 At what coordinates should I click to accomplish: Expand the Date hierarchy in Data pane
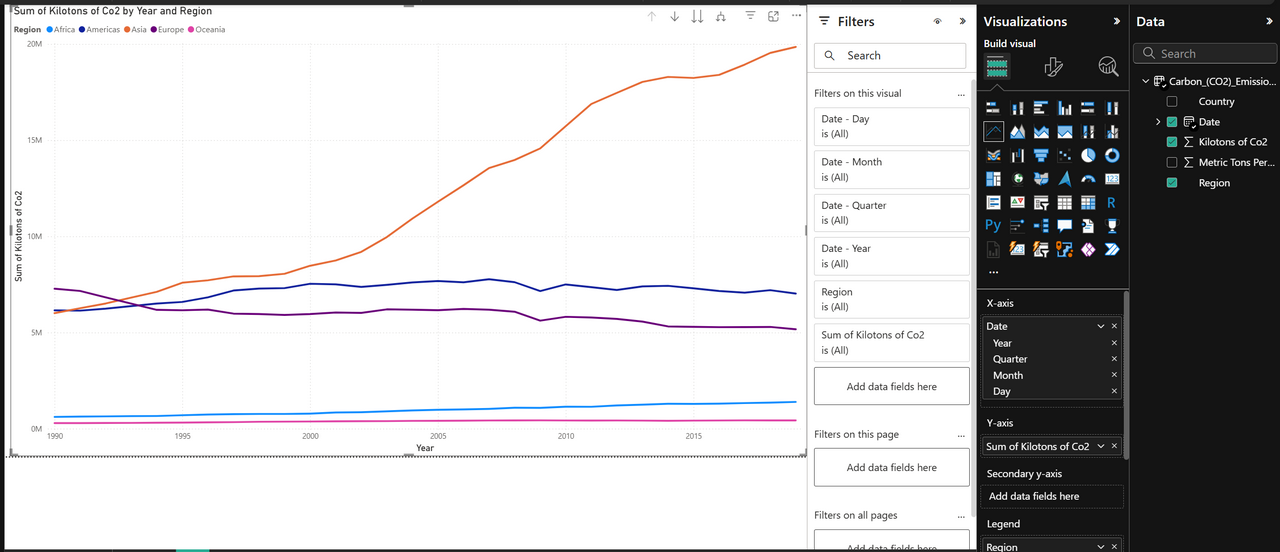pos(1158,122)
